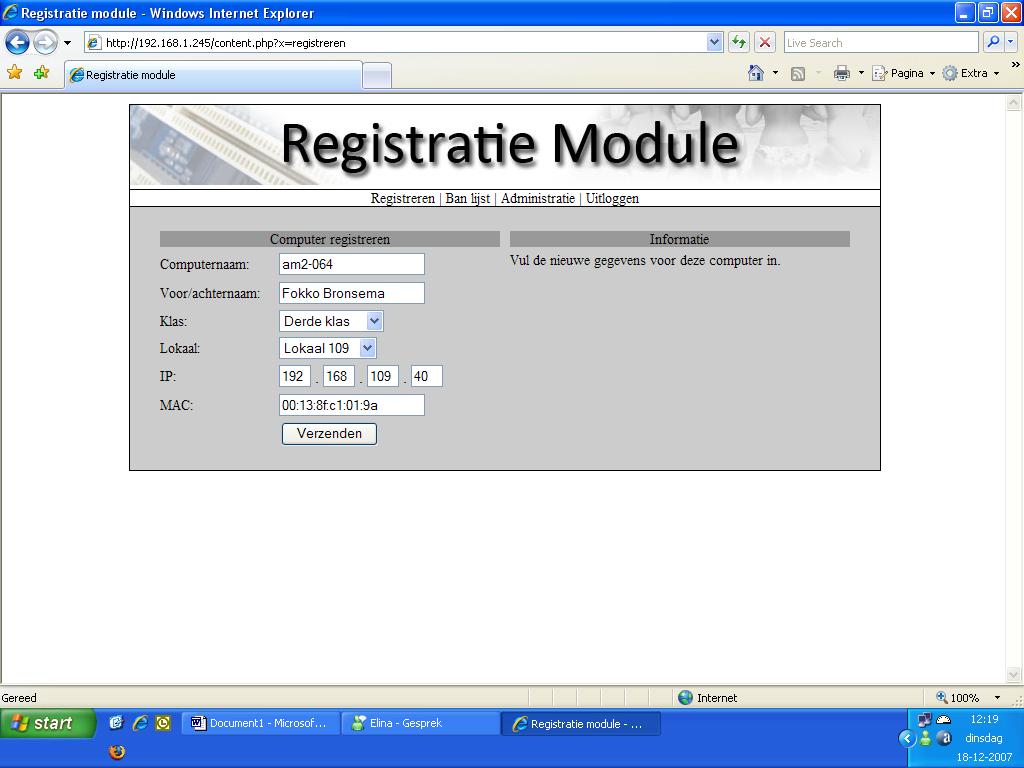This screenshot has height=768, width=1024.
Task: Click the Computernaam input field
Action: [x=351, y=264]
